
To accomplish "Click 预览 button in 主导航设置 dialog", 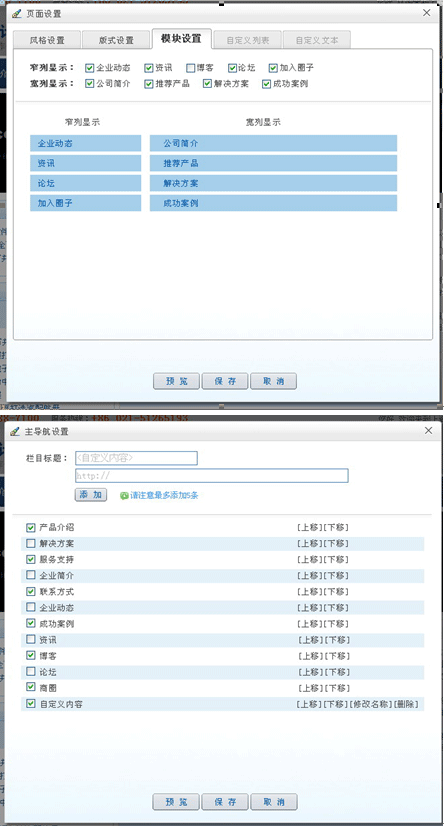I will click(x=176, y=802).
